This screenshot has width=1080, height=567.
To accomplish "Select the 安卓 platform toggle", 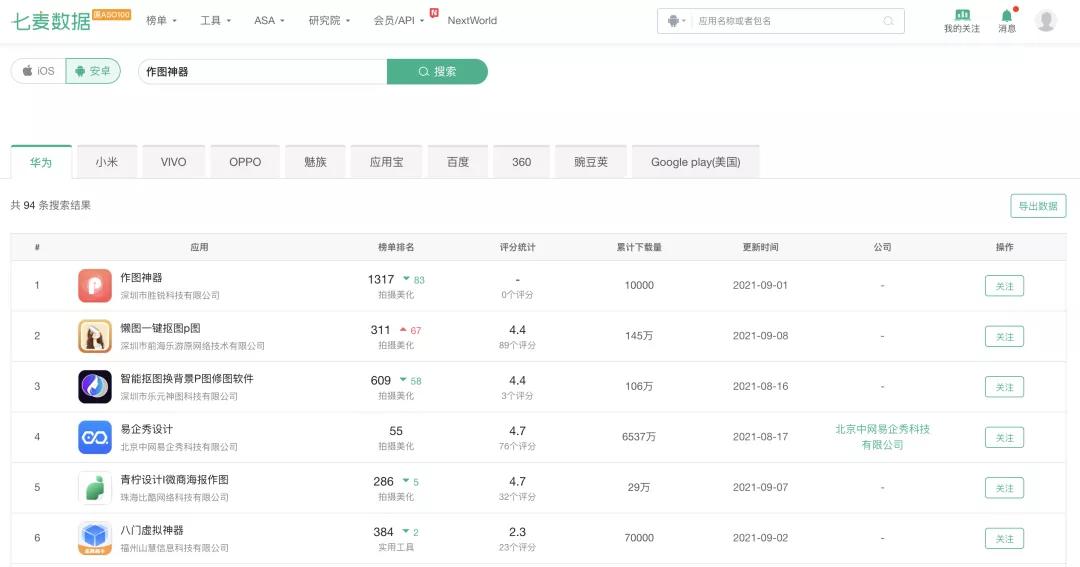I will (93, 71).
